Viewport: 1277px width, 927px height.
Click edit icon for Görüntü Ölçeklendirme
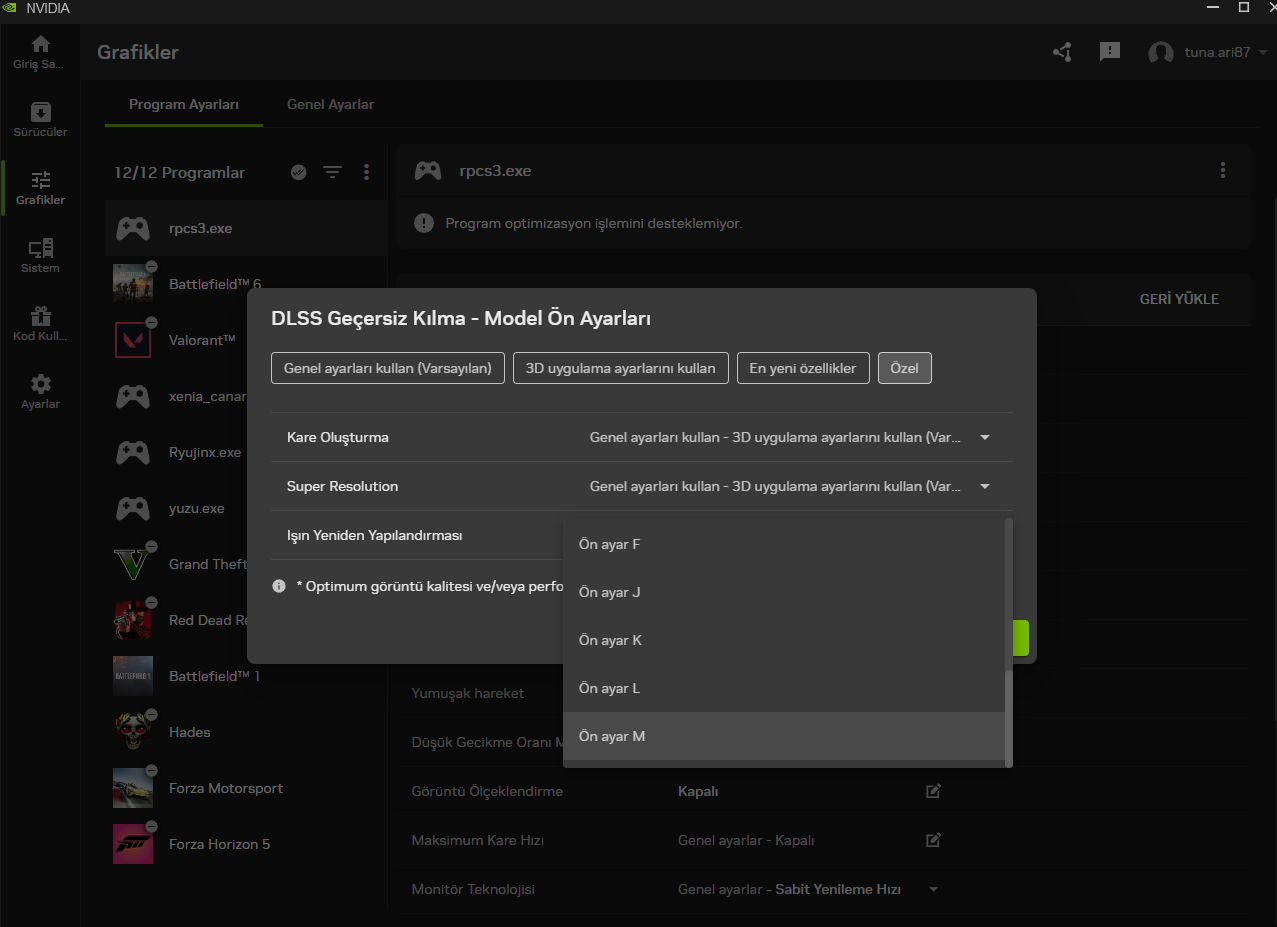pos(933,791)
